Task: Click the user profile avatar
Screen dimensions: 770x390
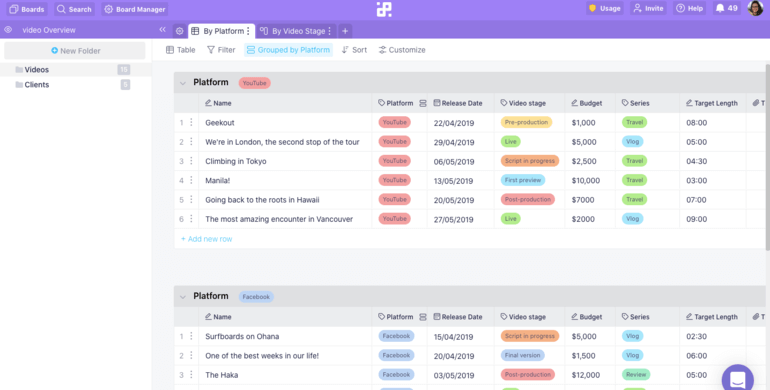Action: (x=755, y=8)
